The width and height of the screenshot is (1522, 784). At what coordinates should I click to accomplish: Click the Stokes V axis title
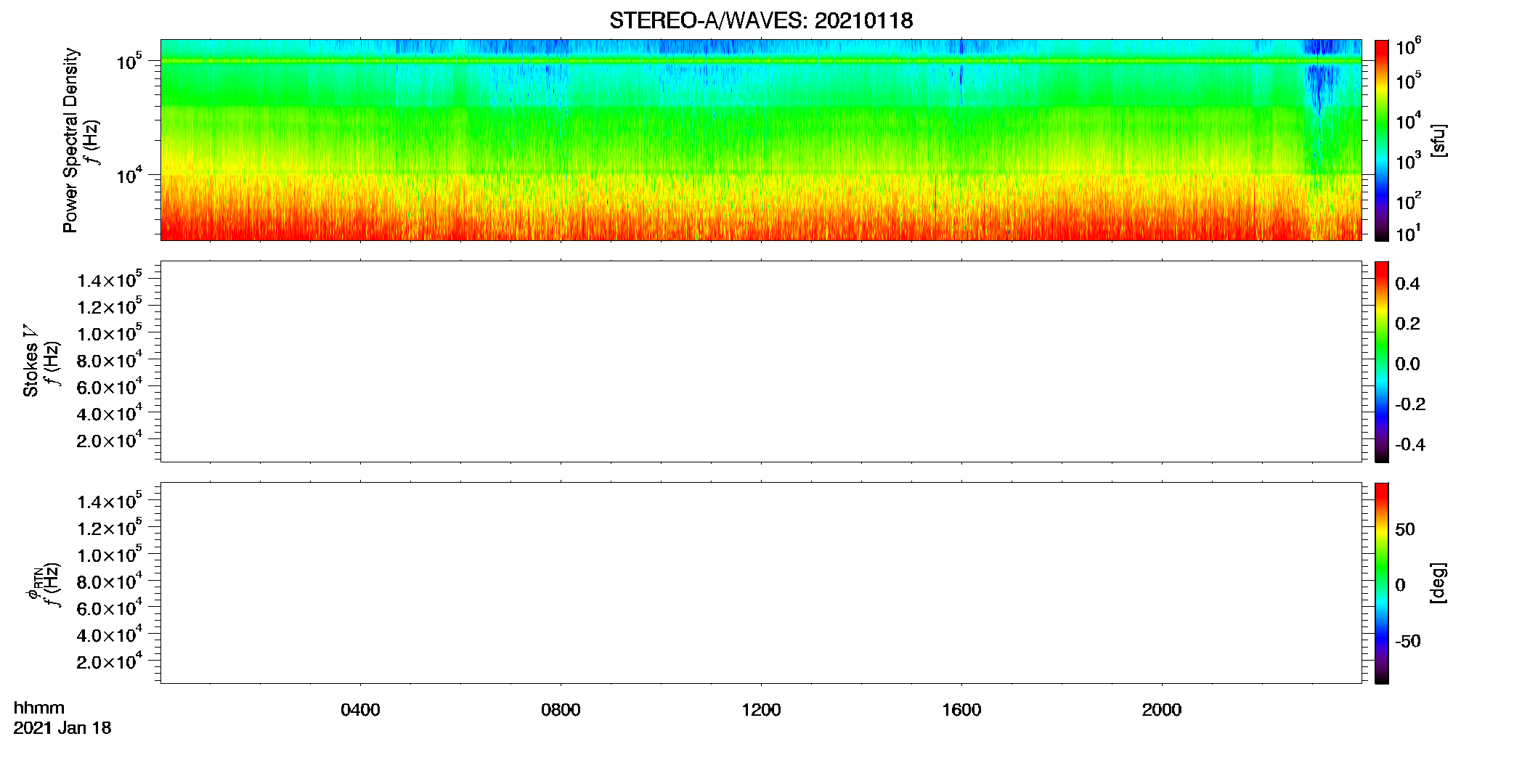[x=30, y=362]
